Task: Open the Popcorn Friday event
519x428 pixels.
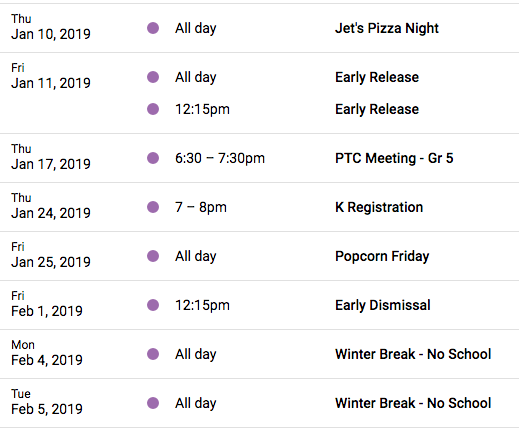Action: [382, 256]
